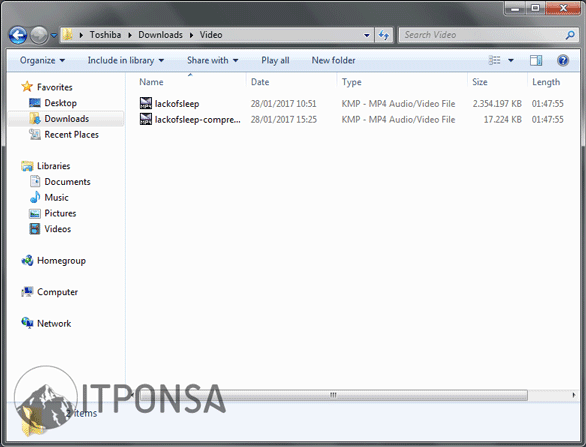The image size is (586, 447).
Task: Click the lackofsleep-compre... file icon
Action: click(x=146, y=119)
